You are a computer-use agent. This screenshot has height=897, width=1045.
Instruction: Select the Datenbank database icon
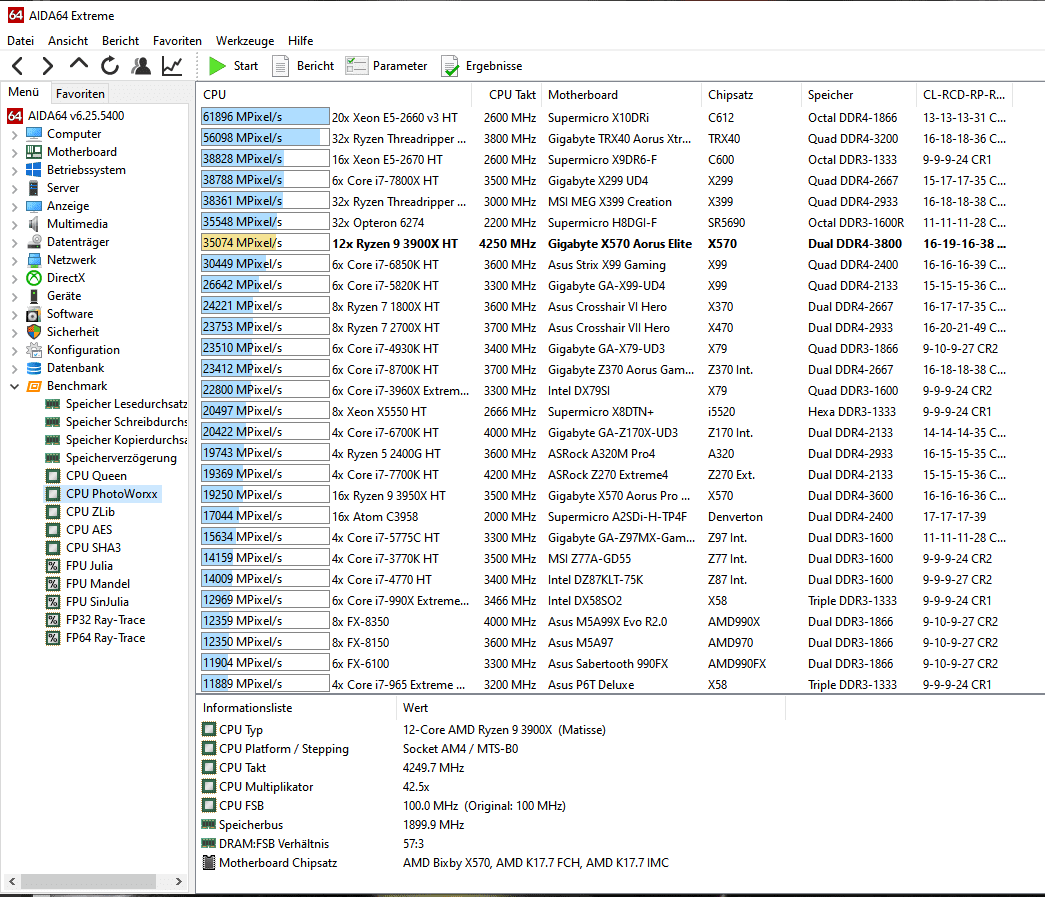click(34, 368)
